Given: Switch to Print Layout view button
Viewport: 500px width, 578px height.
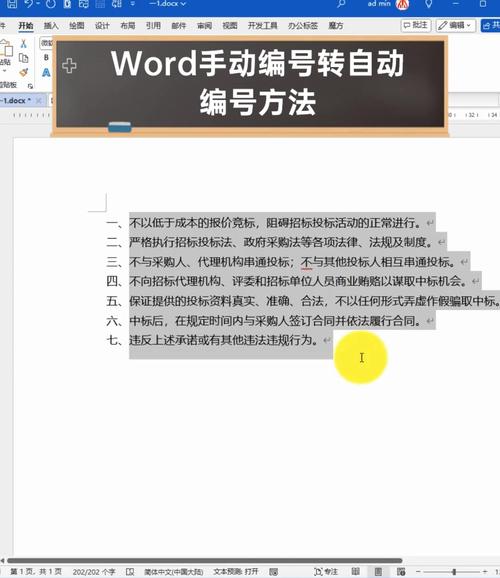Looking at the screenshot, I should click(x=378, y=571).
